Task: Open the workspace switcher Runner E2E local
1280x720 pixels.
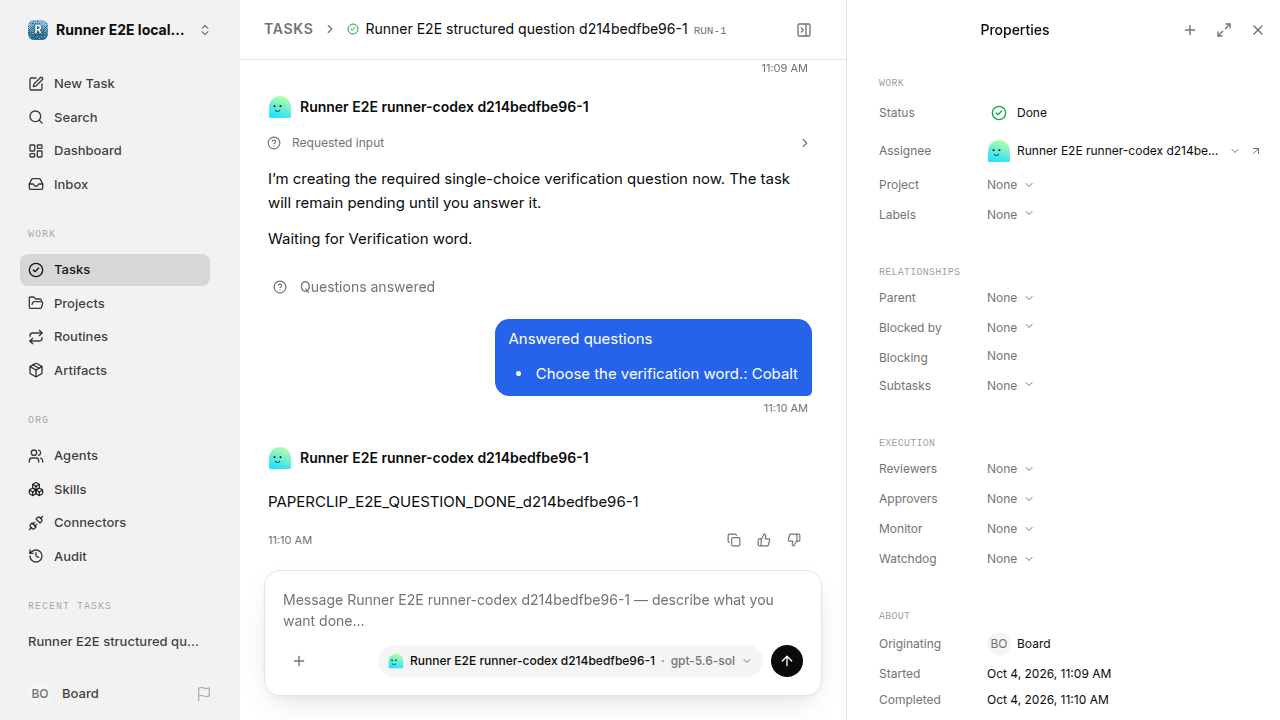Action: tap(120, 30)
